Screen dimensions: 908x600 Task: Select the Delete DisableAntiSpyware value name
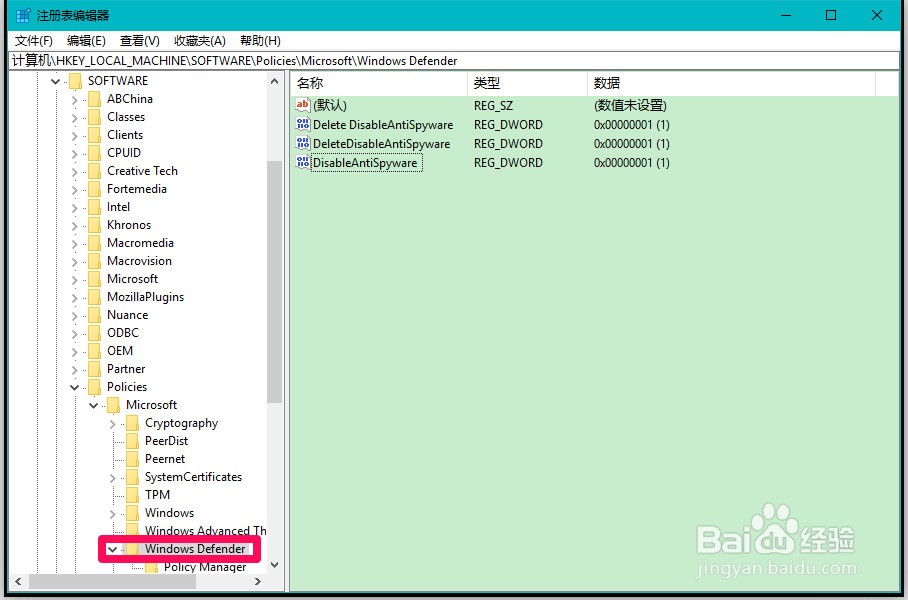[383, 125]
